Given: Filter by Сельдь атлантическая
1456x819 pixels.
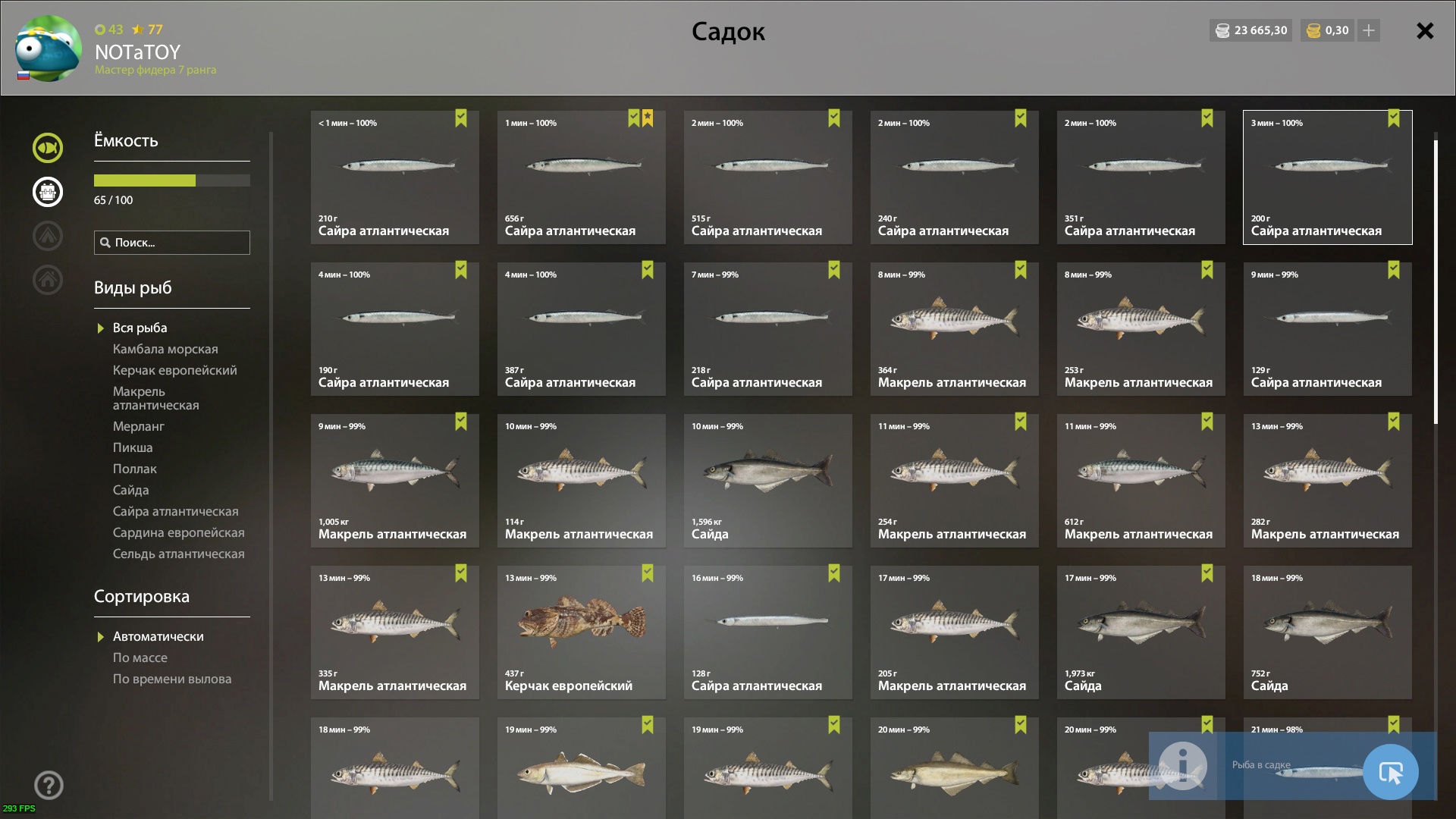Looking at the screenshot, I should (179, 554).
